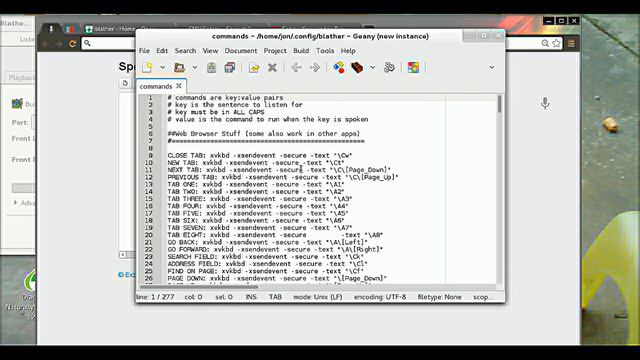This screenshot has height=360, width=640.
Task: Click the line 1 / 277 status entry
Action: (x=155, y=297)
